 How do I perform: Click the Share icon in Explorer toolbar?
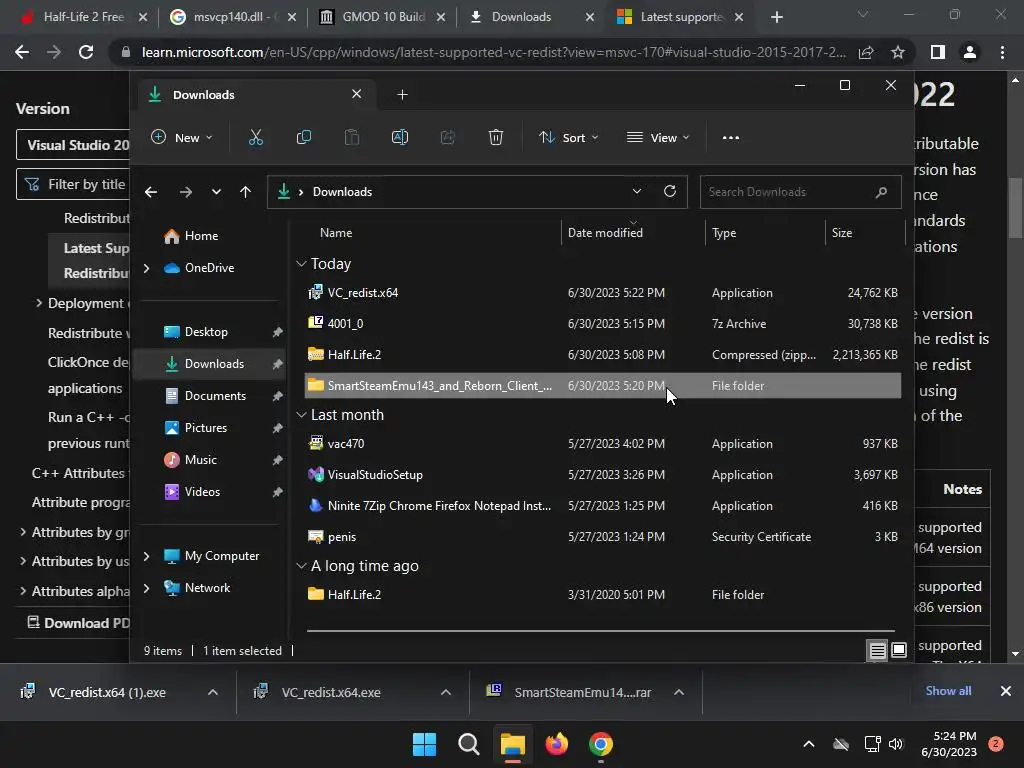tap(447, 137)
